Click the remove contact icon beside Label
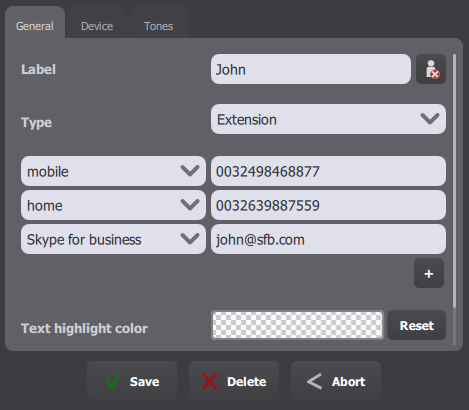This screenshot has height=410, width=469. pos(431,69)
